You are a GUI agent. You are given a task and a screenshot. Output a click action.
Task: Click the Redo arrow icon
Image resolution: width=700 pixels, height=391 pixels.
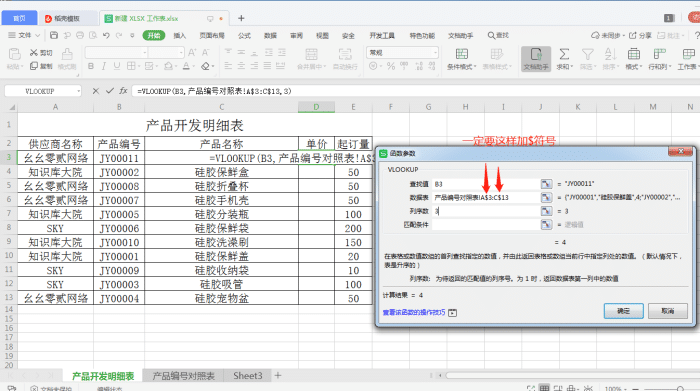coord(119,35)
